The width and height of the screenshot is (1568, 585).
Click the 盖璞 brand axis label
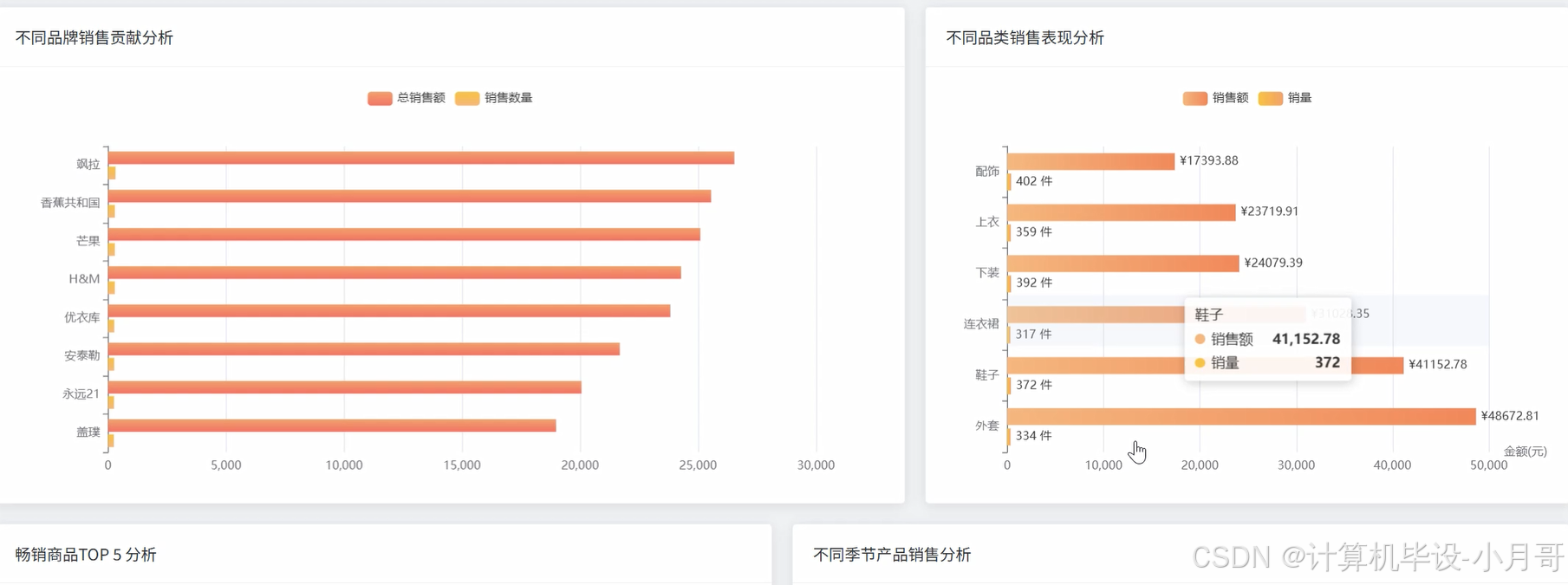pos(88,432)
